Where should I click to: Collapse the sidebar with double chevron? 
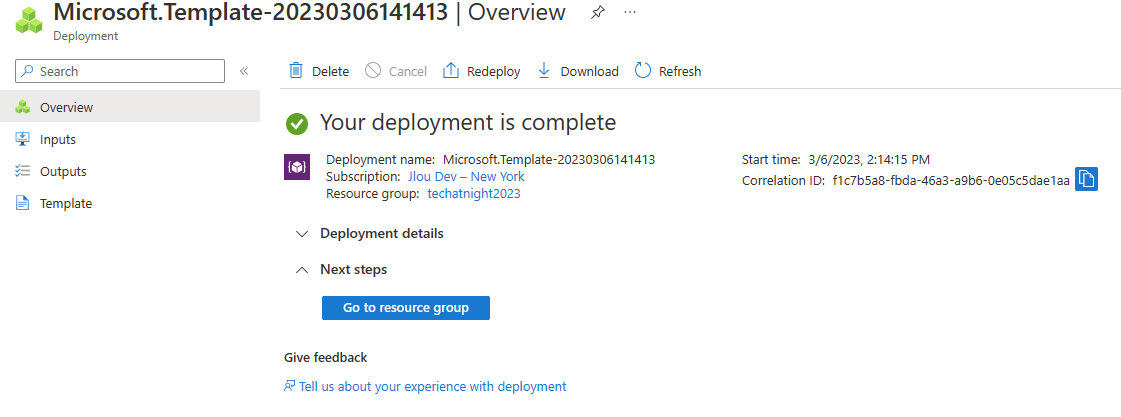click(244, 71)
